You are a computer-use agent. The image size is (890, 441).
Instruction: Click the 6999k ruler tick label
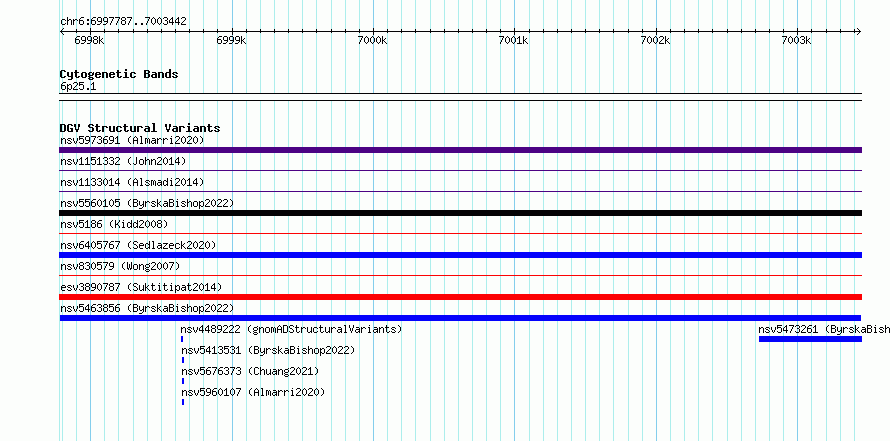[232, 40]
